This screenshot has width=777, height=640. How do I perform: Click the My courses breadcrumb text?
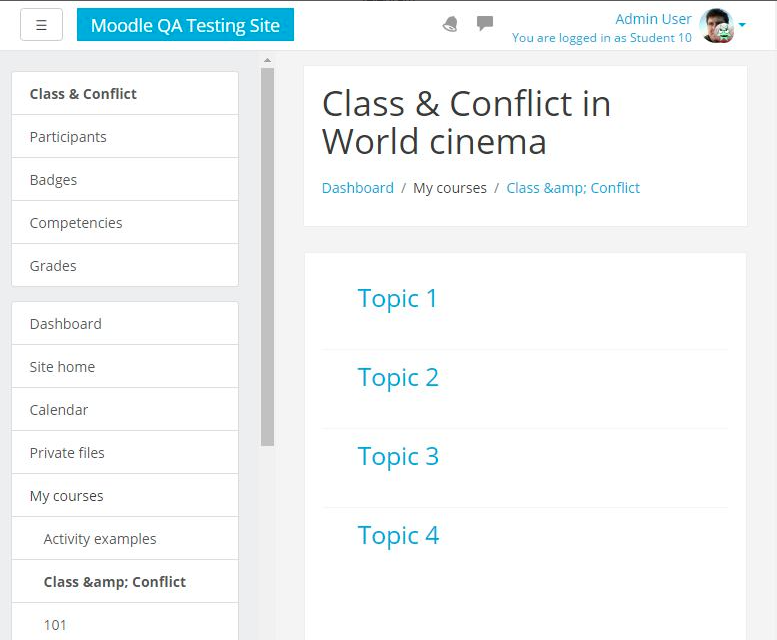click(x=450, y=188)
